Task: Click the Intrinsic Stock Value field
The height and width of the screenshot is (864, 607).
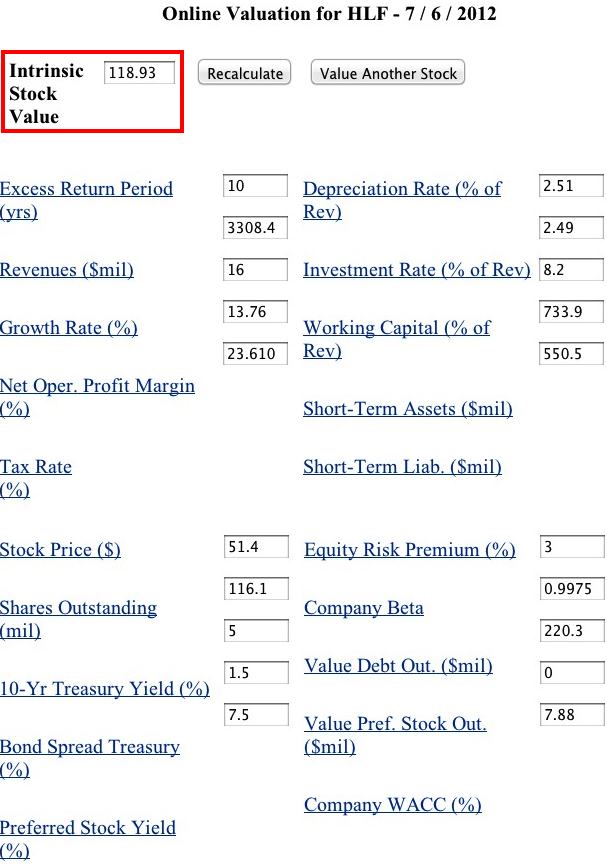Action: coord(139,73)
